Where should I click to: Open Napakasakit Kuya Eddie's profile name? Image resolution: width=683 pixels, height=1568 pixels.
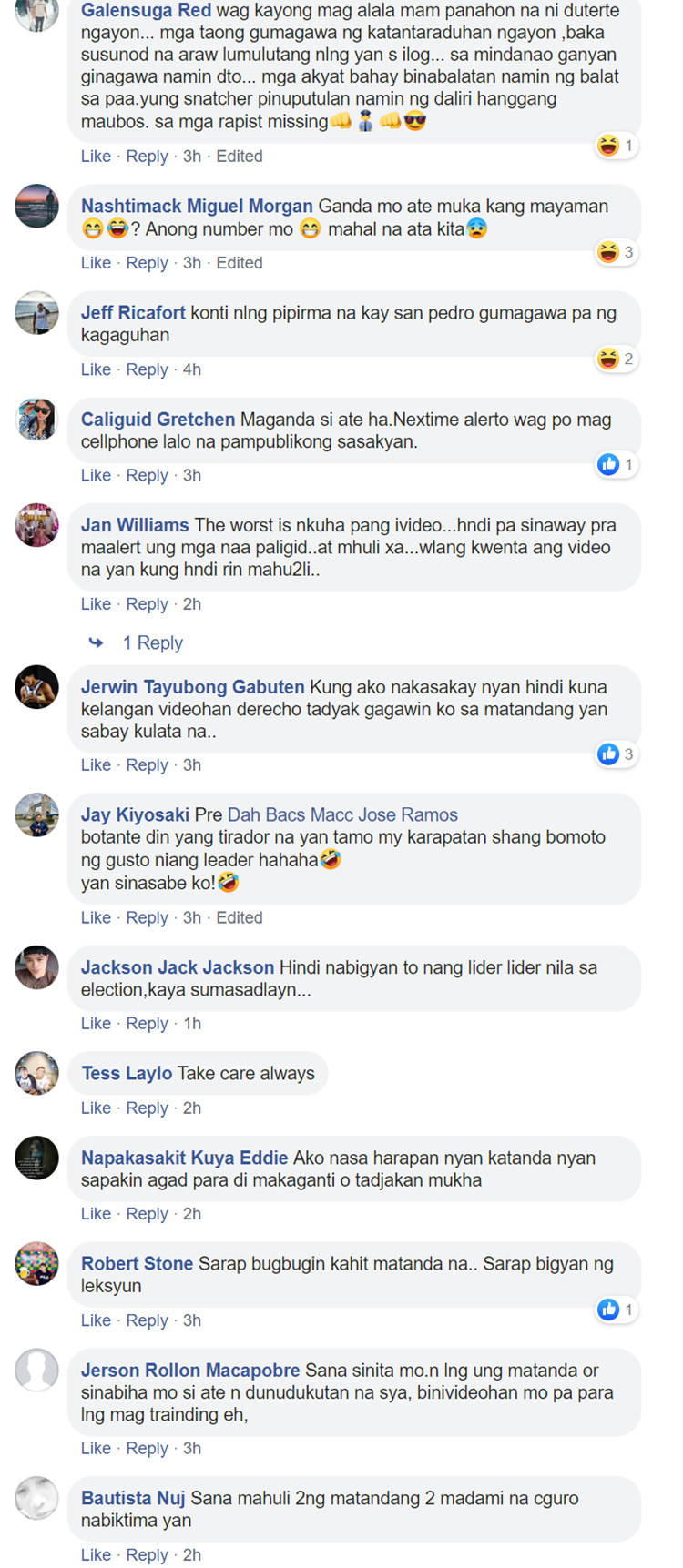coord(185,1158)
